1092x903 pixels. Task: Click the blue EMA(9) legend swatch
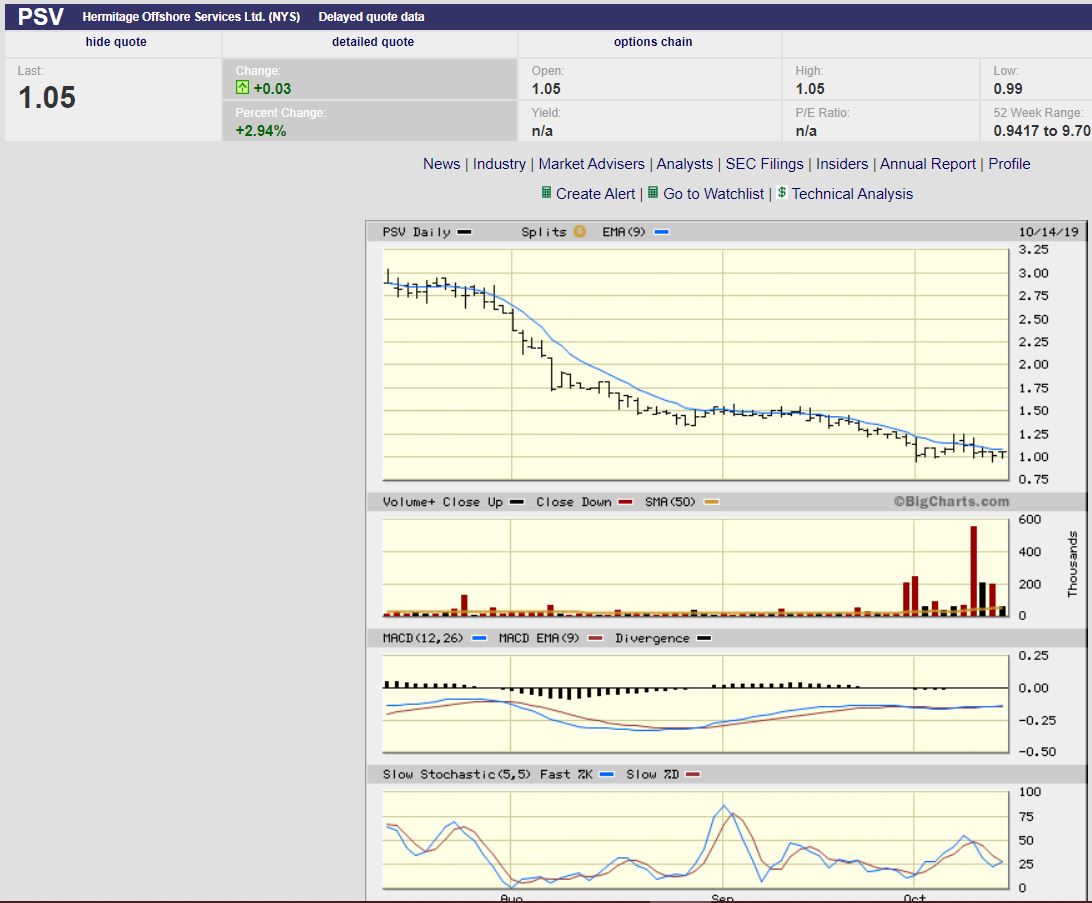click(662, 232)
